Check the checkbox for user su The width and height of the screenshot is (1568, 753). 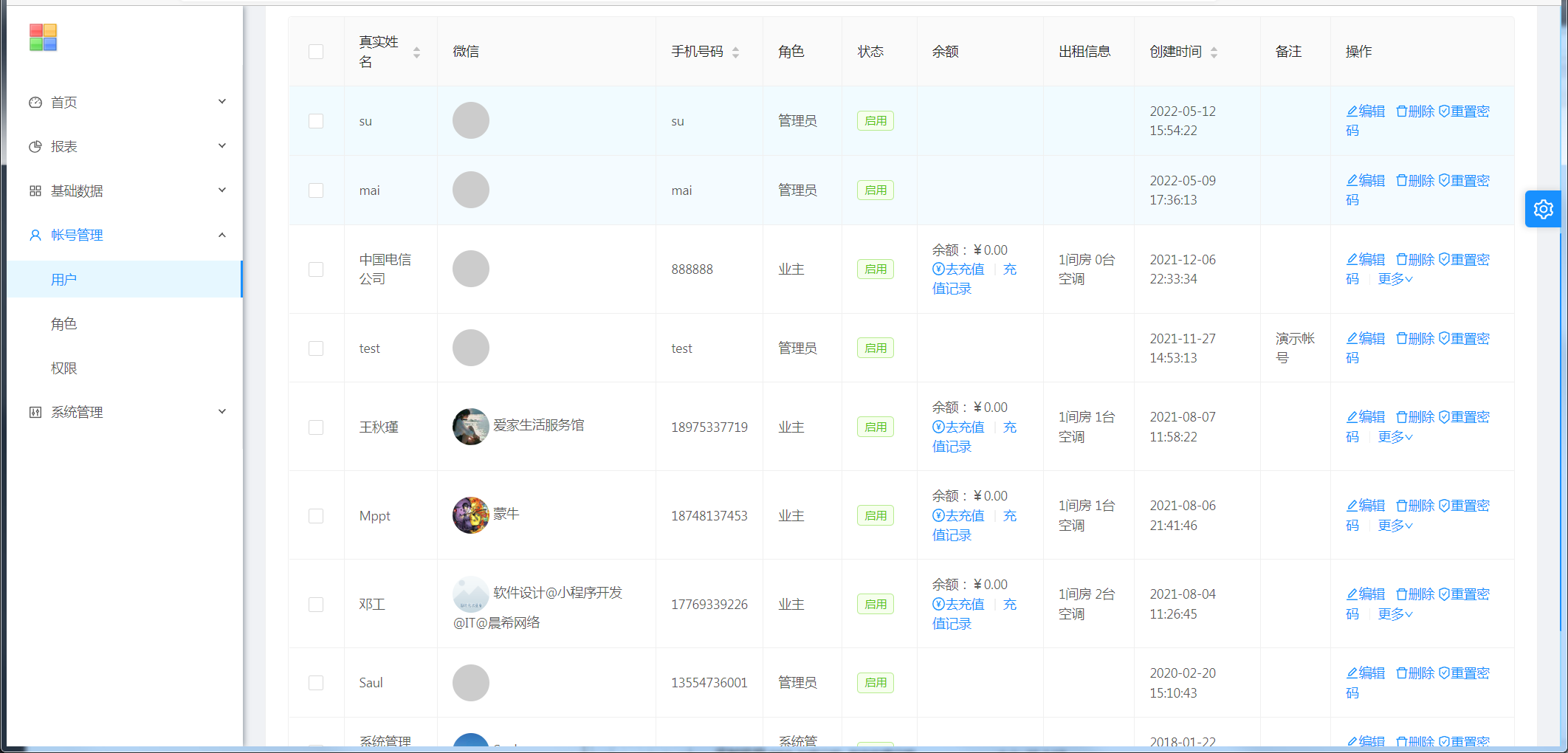[x=316, y=121]
